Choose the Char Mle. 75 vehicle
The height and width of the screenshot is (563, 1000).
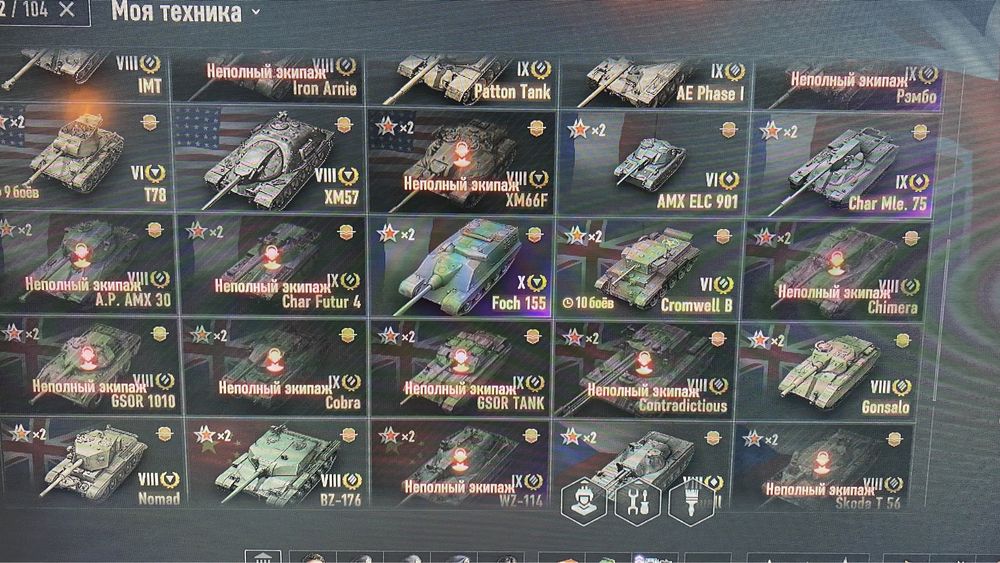[x=843, y=165]
